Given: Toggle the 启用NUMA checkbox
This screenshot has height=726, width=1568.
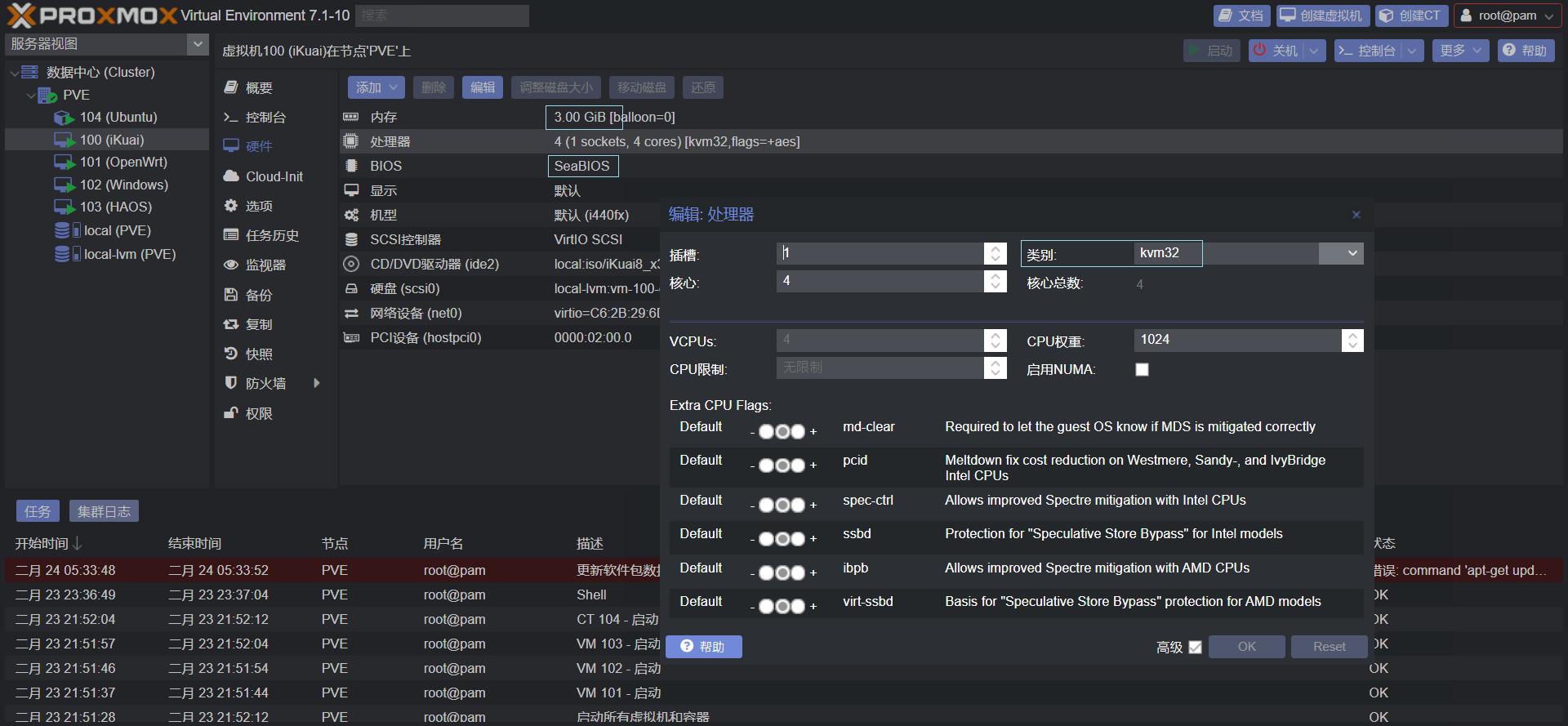Looking at the screenshot, I should (1142, 370).
